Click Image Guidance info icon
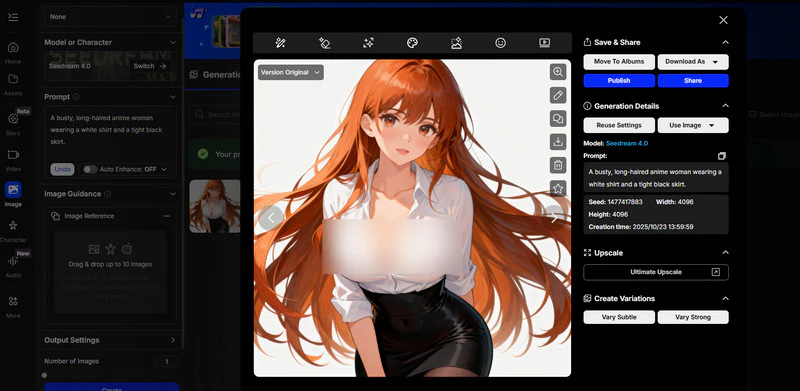Screen dimensions: 800x391 tap(107, 194)
